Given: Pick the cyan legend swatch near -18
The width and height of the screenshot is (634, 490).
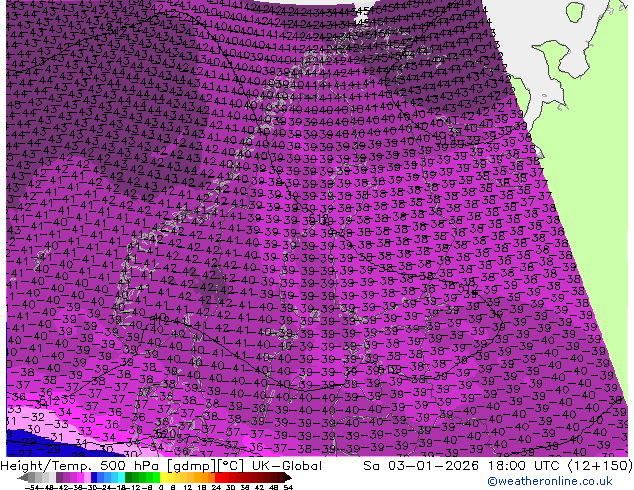Looking at the screenshot, I should [121, 477].
